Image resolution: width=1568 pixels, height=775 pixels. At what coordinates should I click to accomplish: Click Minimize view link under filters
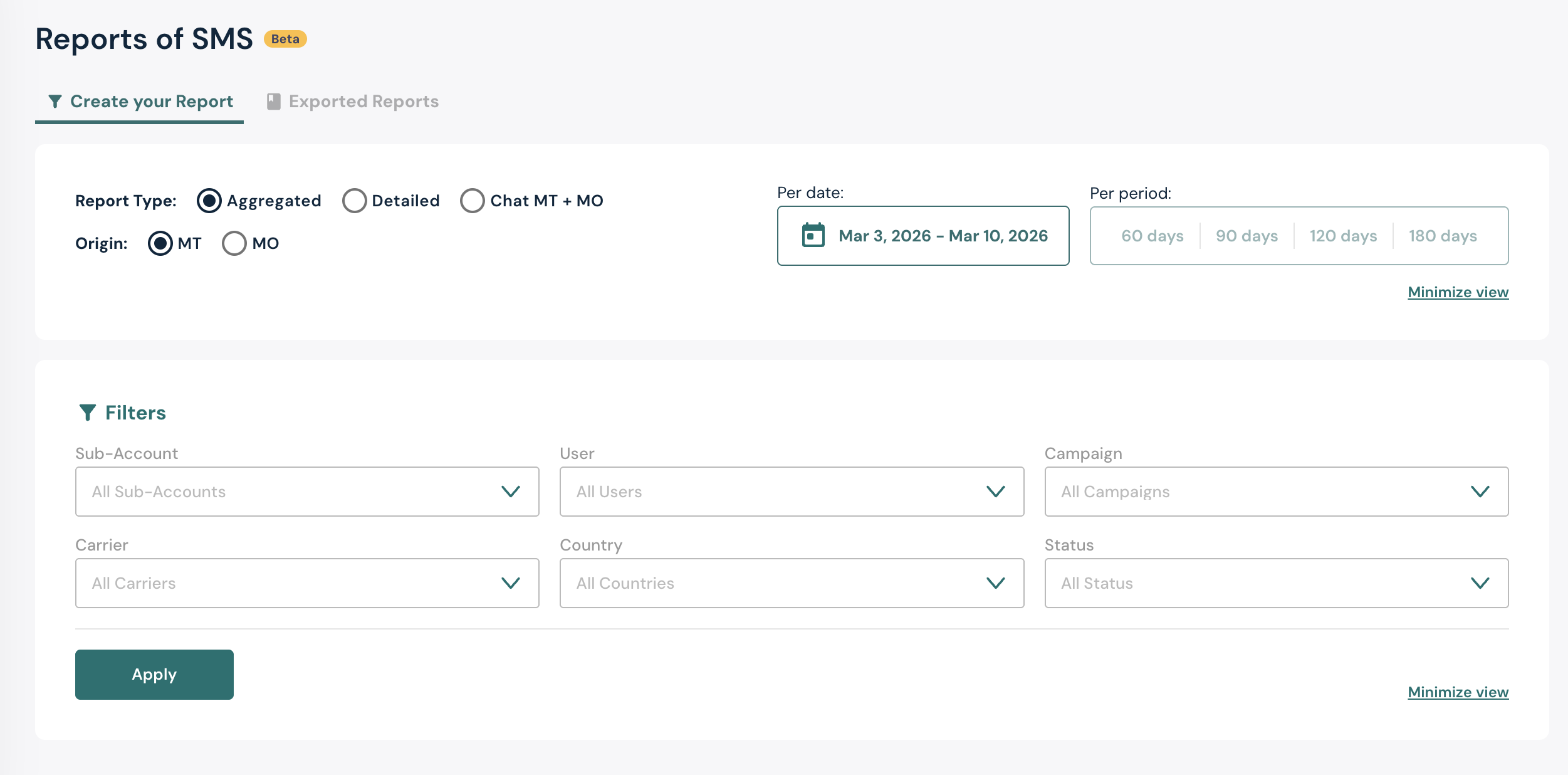click(1458, 692)
